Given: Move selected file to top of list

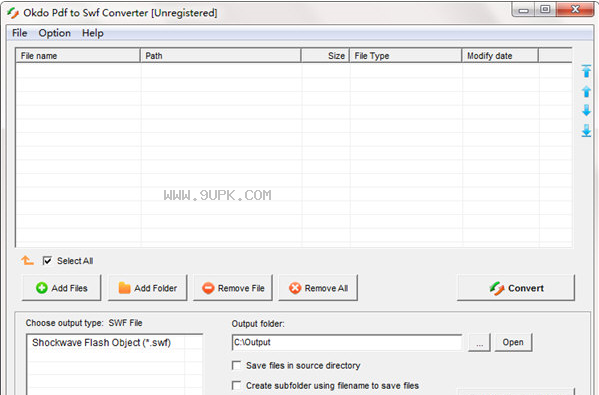Looking at the screenshot, I should 586,71.
